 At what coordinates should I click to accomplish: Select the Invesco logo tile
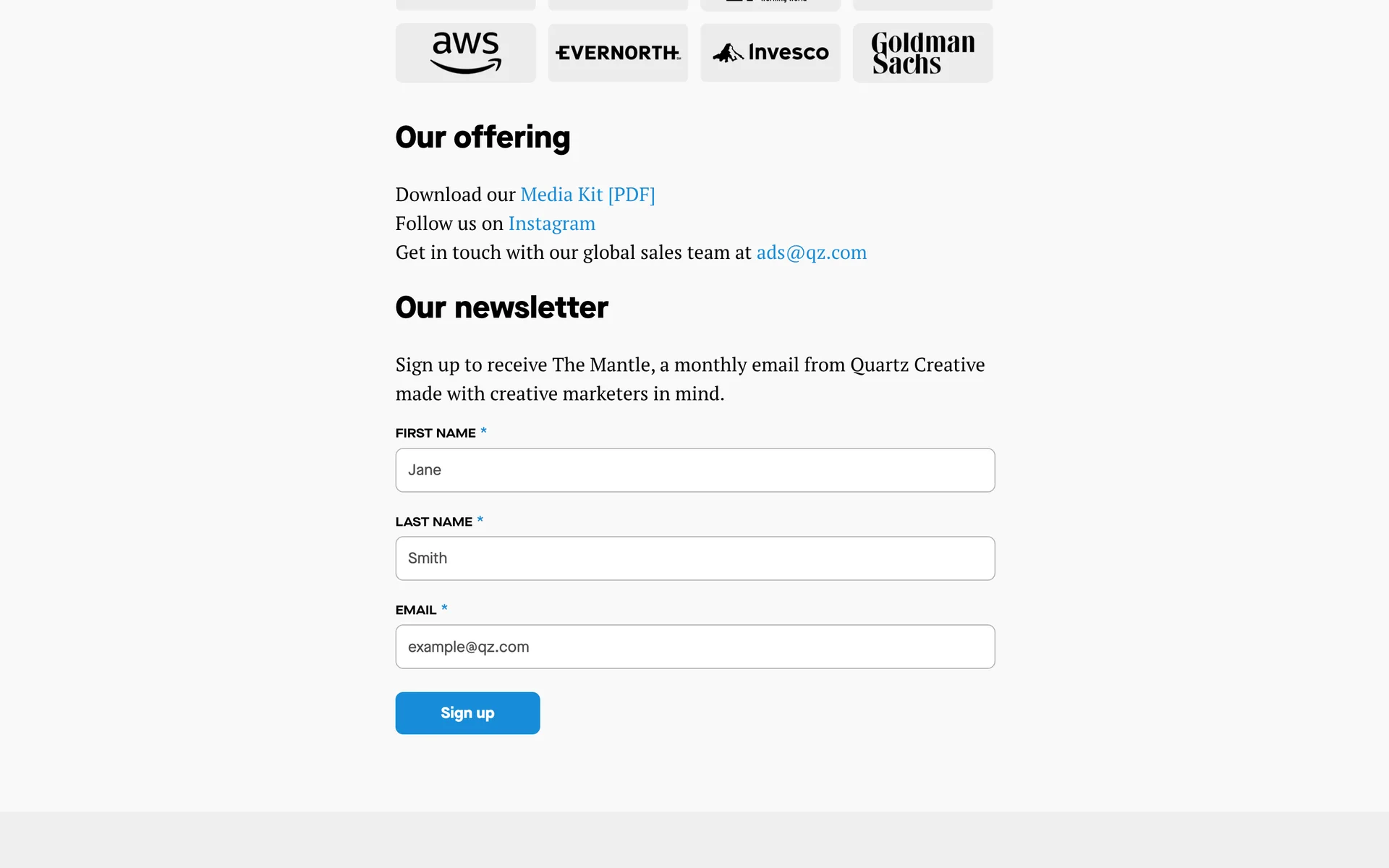click(770, 53)
